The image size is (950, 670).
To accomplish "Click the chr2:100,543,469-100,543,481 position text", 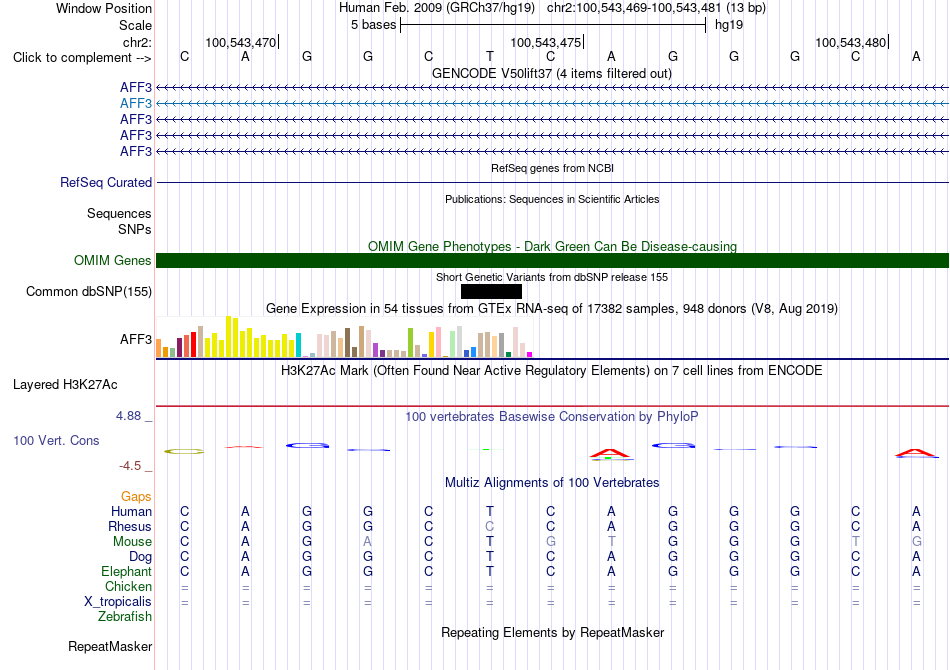I will (x=634, y=8).
